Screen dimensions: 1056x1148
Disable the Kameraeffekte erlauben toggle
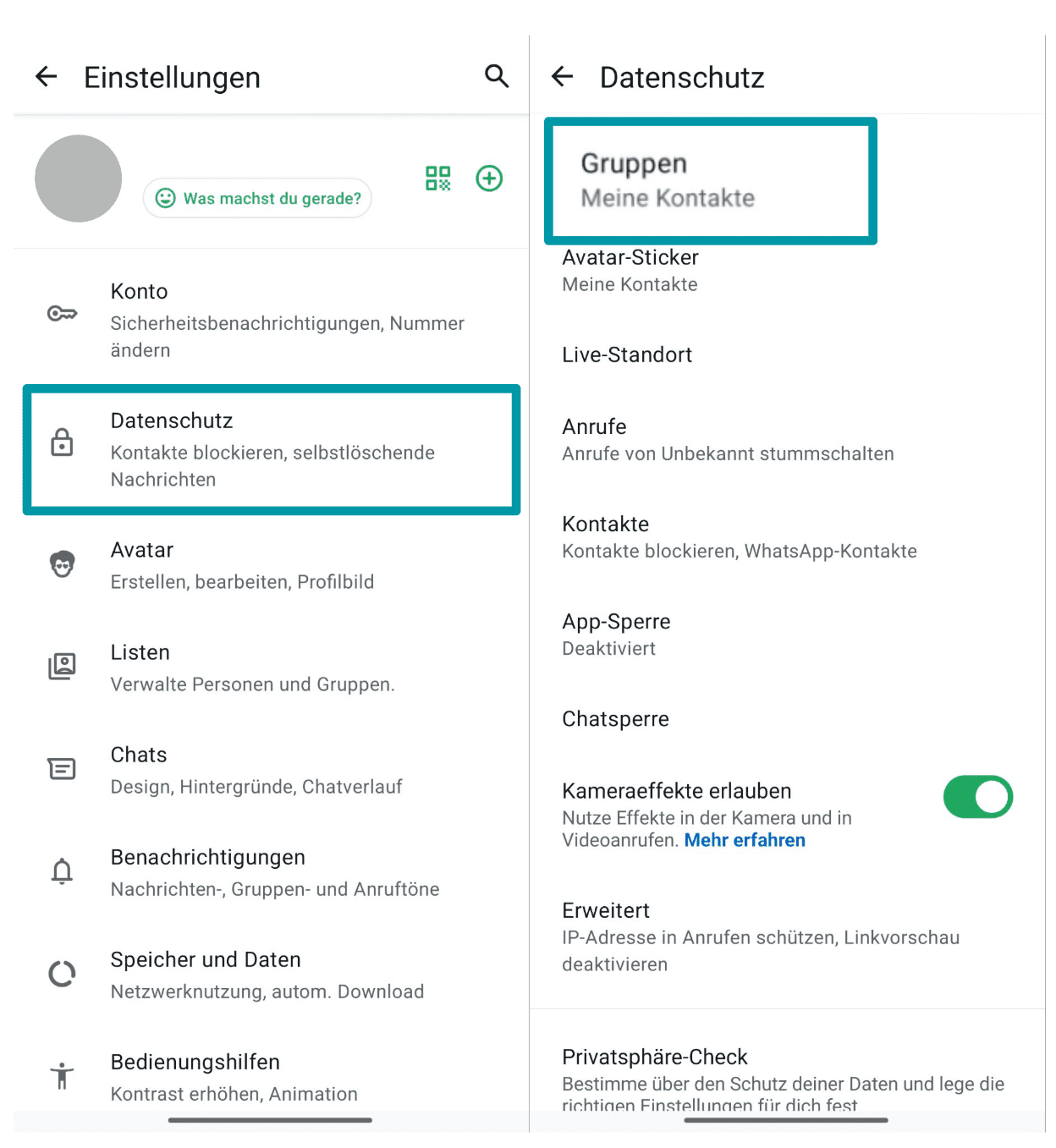977,797
